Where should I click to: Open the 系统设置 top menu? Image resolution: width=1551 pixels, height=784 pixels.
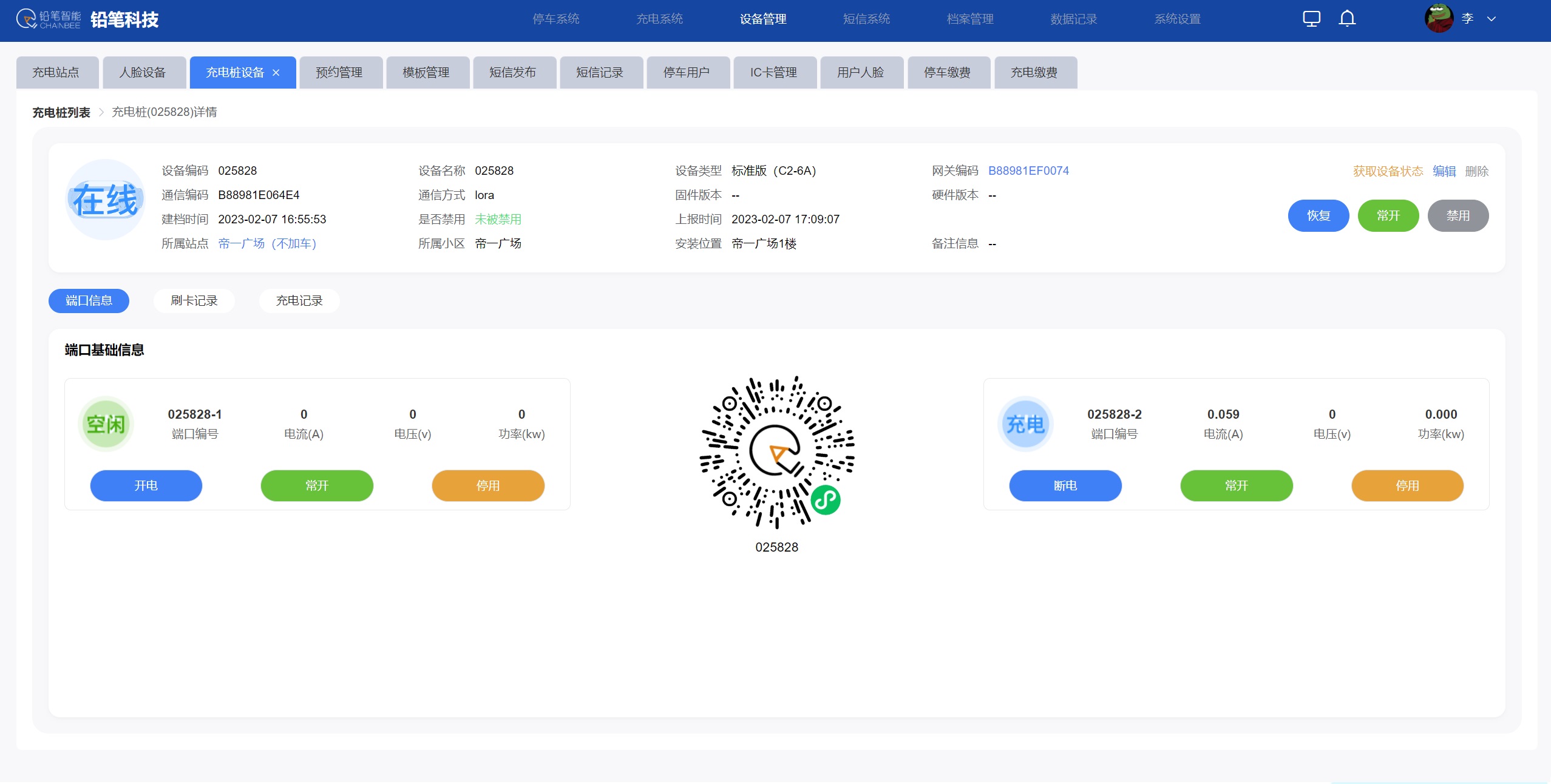[1178, 19]
